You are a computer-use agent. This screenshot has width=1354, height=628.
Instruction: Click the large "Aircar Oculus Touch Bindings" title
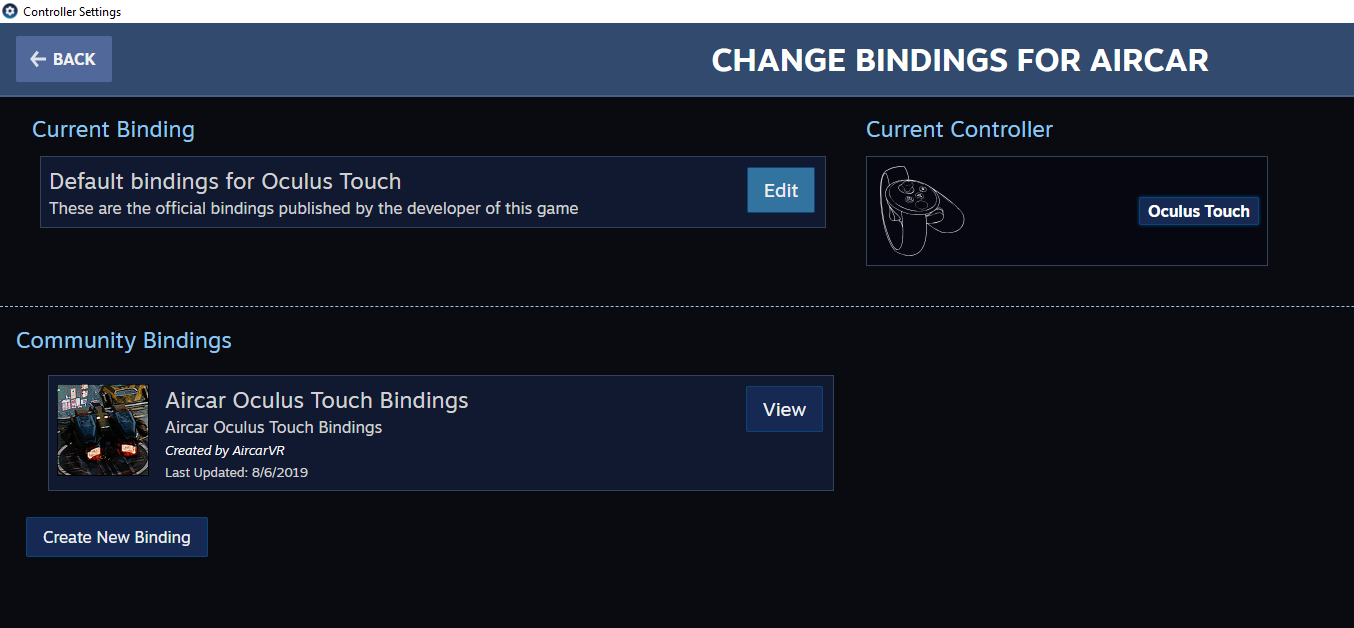tap(316, 400)
